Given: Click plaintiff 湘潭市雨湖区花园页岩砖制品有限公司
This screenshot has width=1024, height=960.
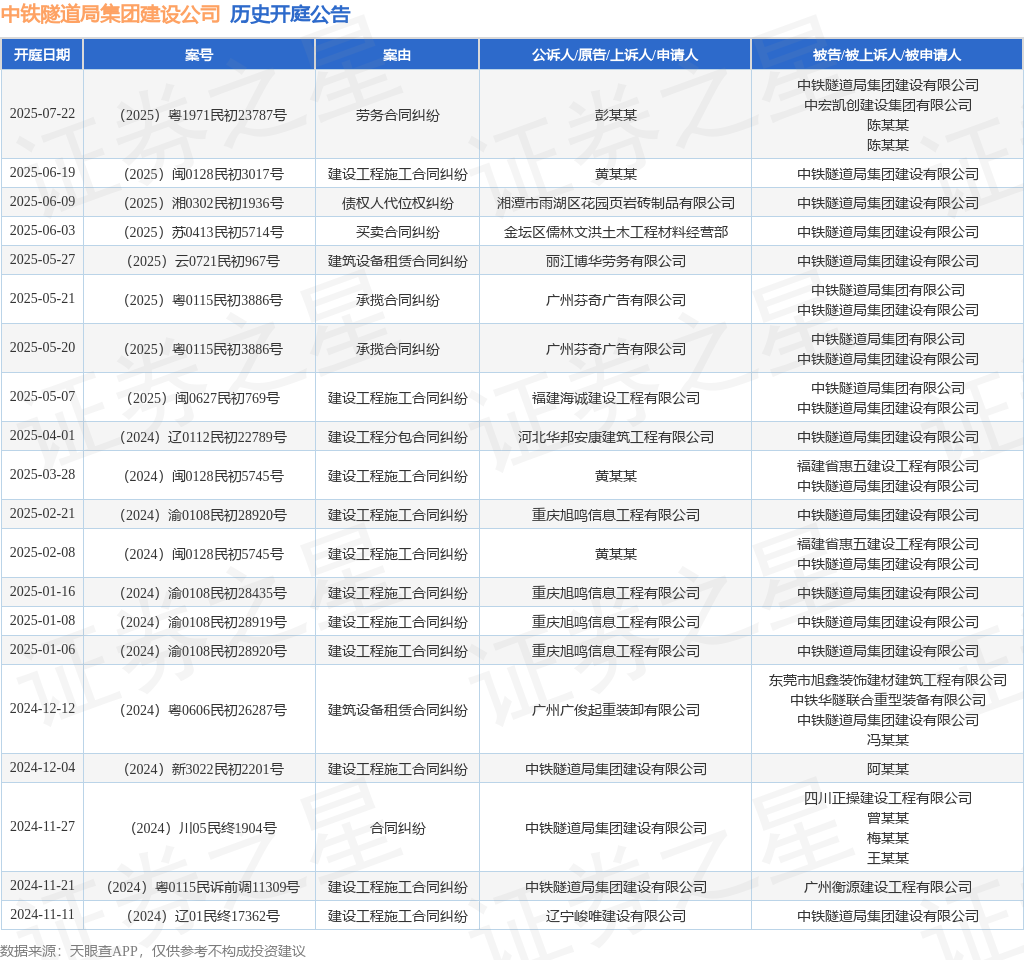Looking at the screenshot, I should [x=616, y=203].
